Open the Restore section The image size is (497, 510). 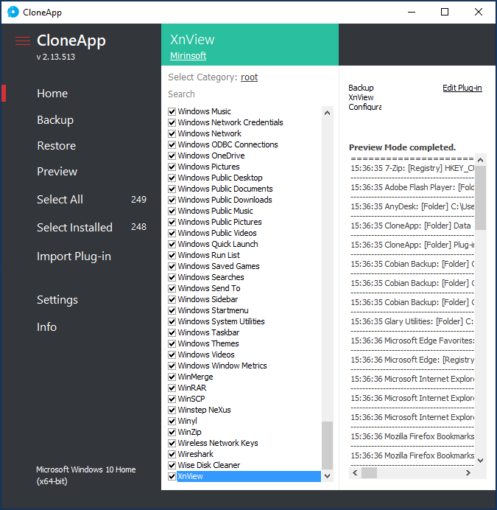click(x=56, y=146)
